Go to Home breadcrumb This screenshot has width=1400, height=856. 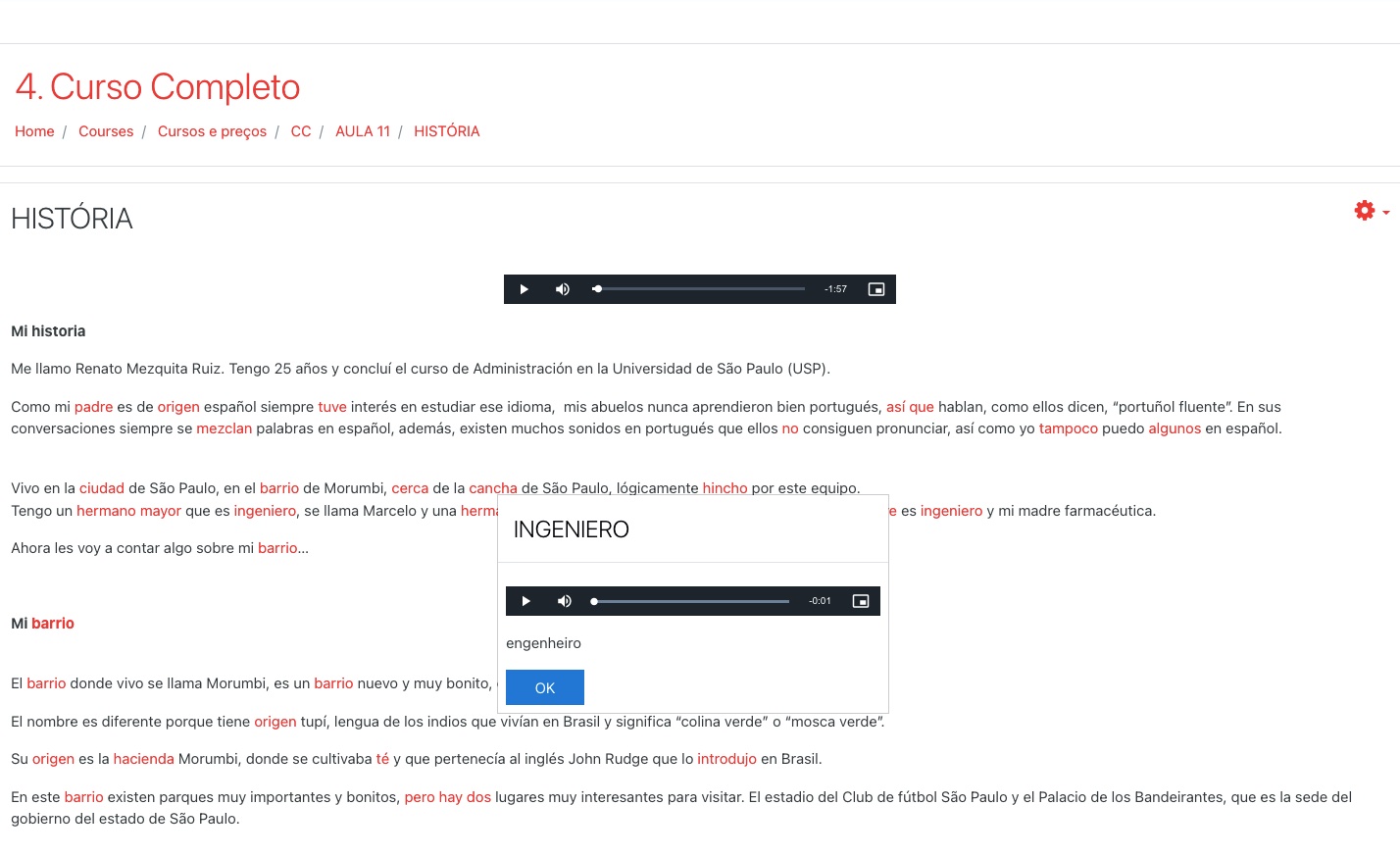click(x=34, y=131)
